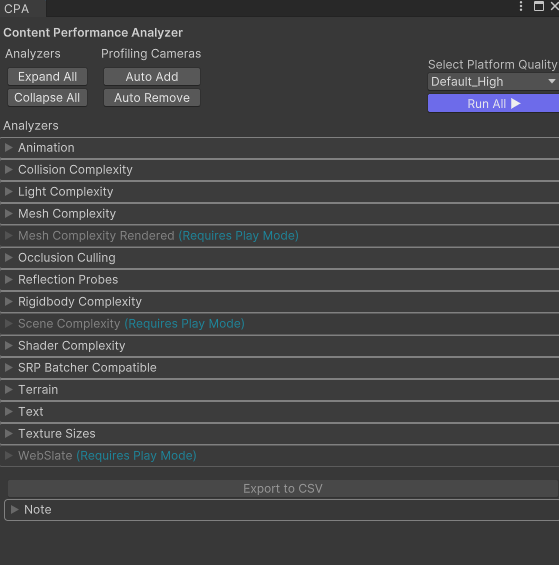Click Export to CSV button
This screenshot has height=565, width=559.
[283, 489]
